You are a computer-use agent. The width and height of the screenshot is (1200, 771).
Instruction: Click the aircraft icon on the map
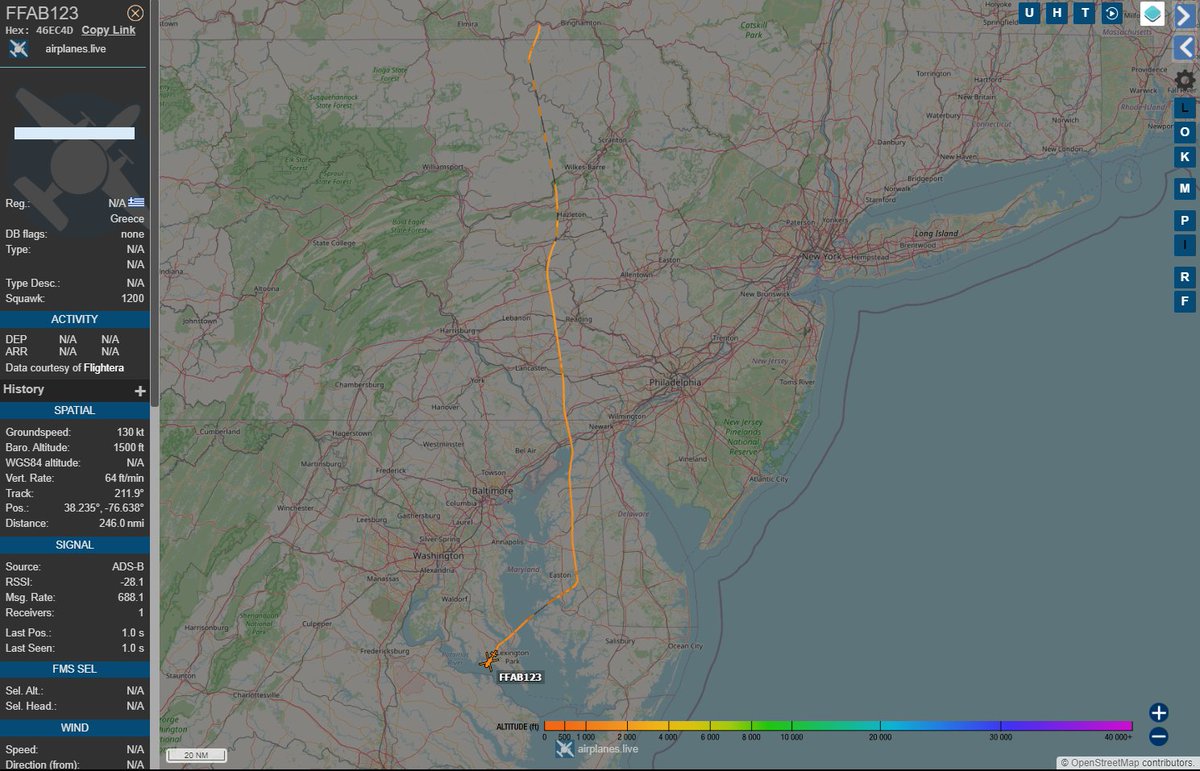[490, 659]
